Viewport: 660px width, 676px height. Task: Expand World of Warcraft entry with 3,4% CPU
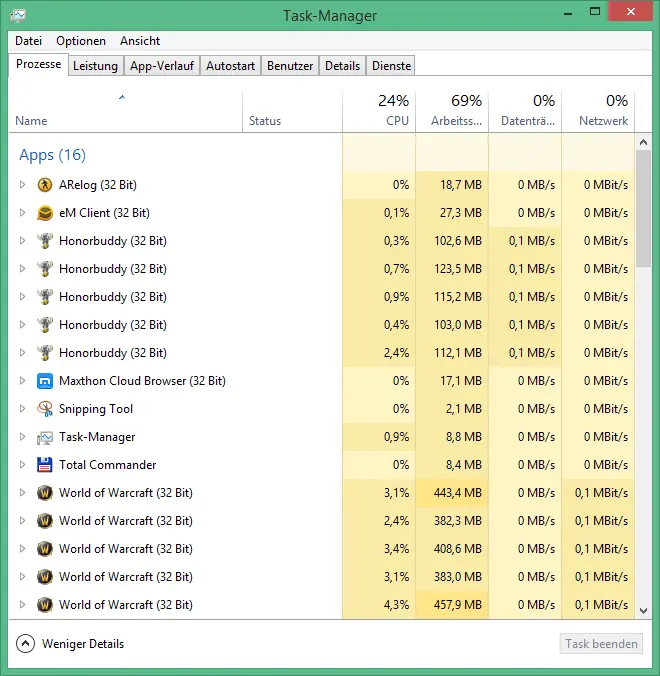(x=22, y=549)
